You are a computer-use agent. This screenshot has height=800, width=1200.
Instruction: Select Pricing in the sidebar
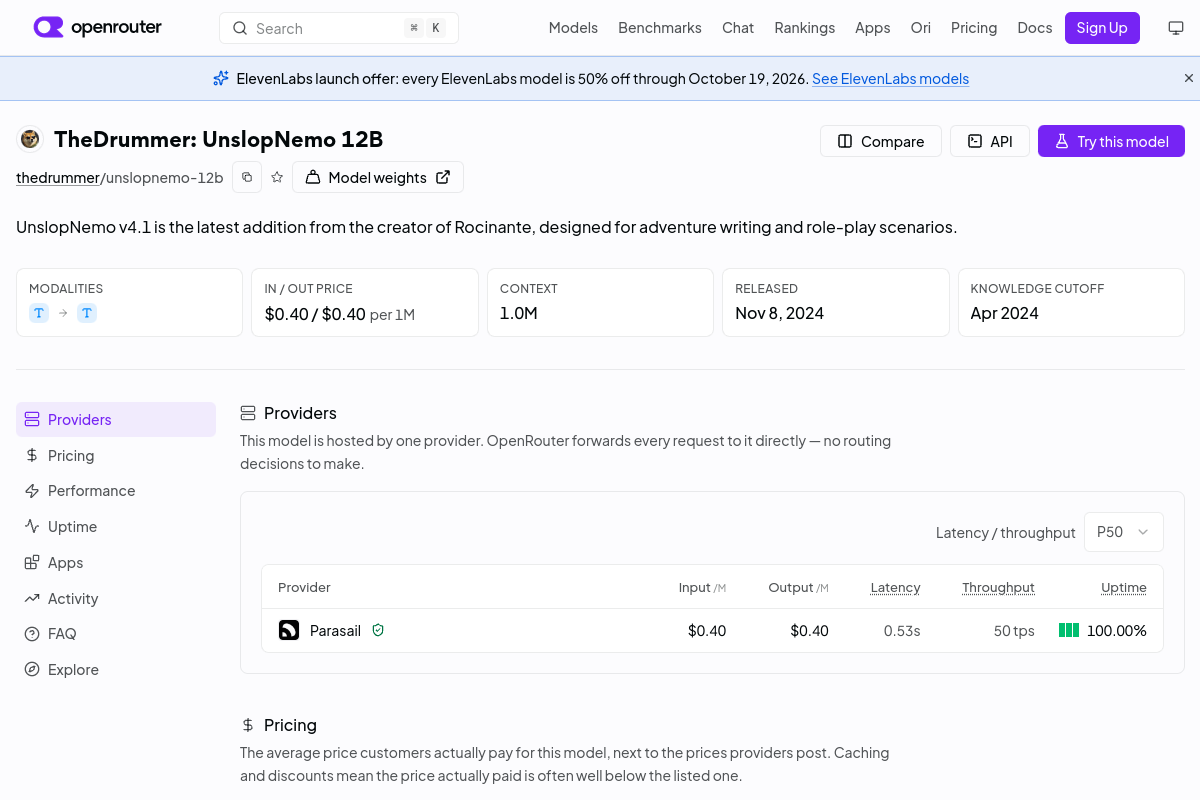116,455
